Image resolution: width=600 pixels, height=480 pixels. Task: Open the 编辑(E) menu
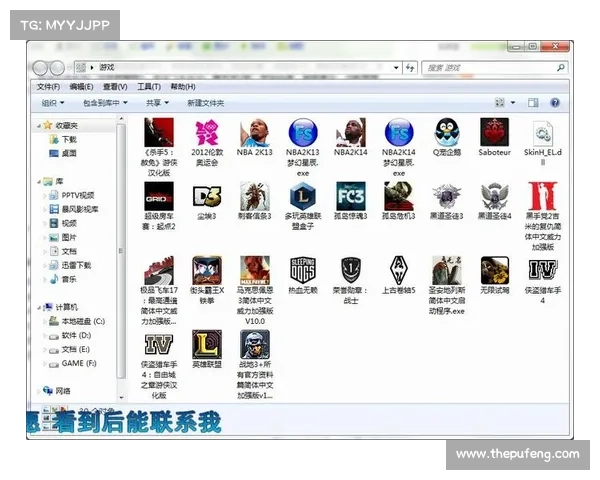(82, 87)
